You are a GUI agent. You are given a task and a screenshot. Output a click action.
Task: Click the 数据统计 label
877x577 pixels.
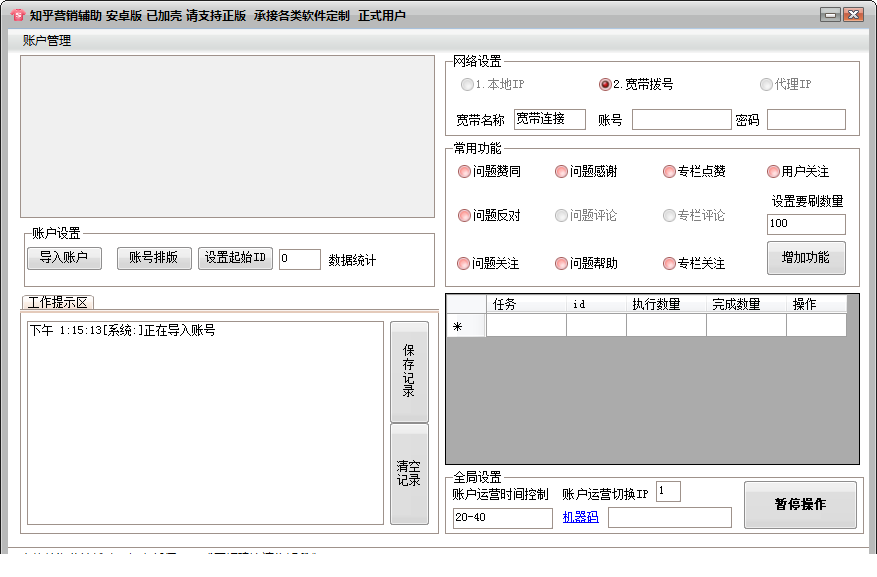pos(352,260)
